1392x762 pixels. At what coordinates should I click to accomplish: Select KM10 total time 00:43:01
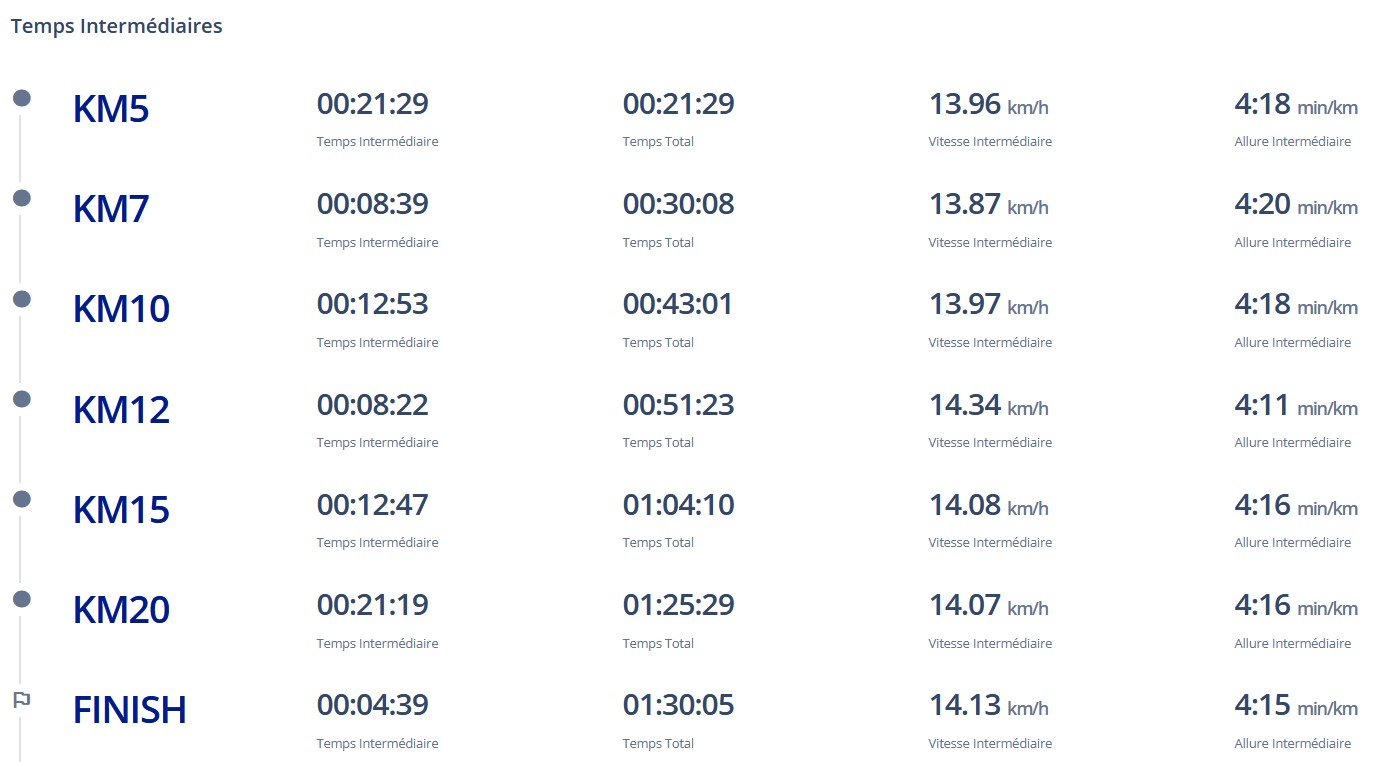pos(678,304)
